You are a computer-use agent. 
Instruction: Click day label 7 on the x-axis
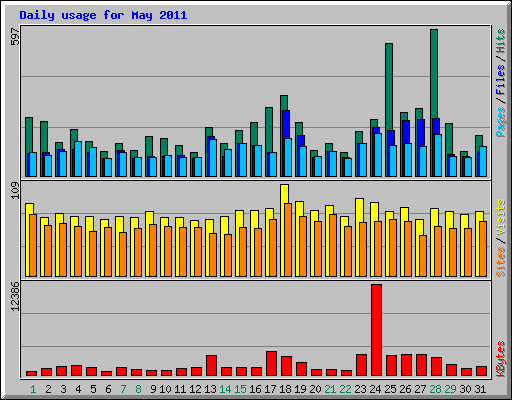point(123,389)
